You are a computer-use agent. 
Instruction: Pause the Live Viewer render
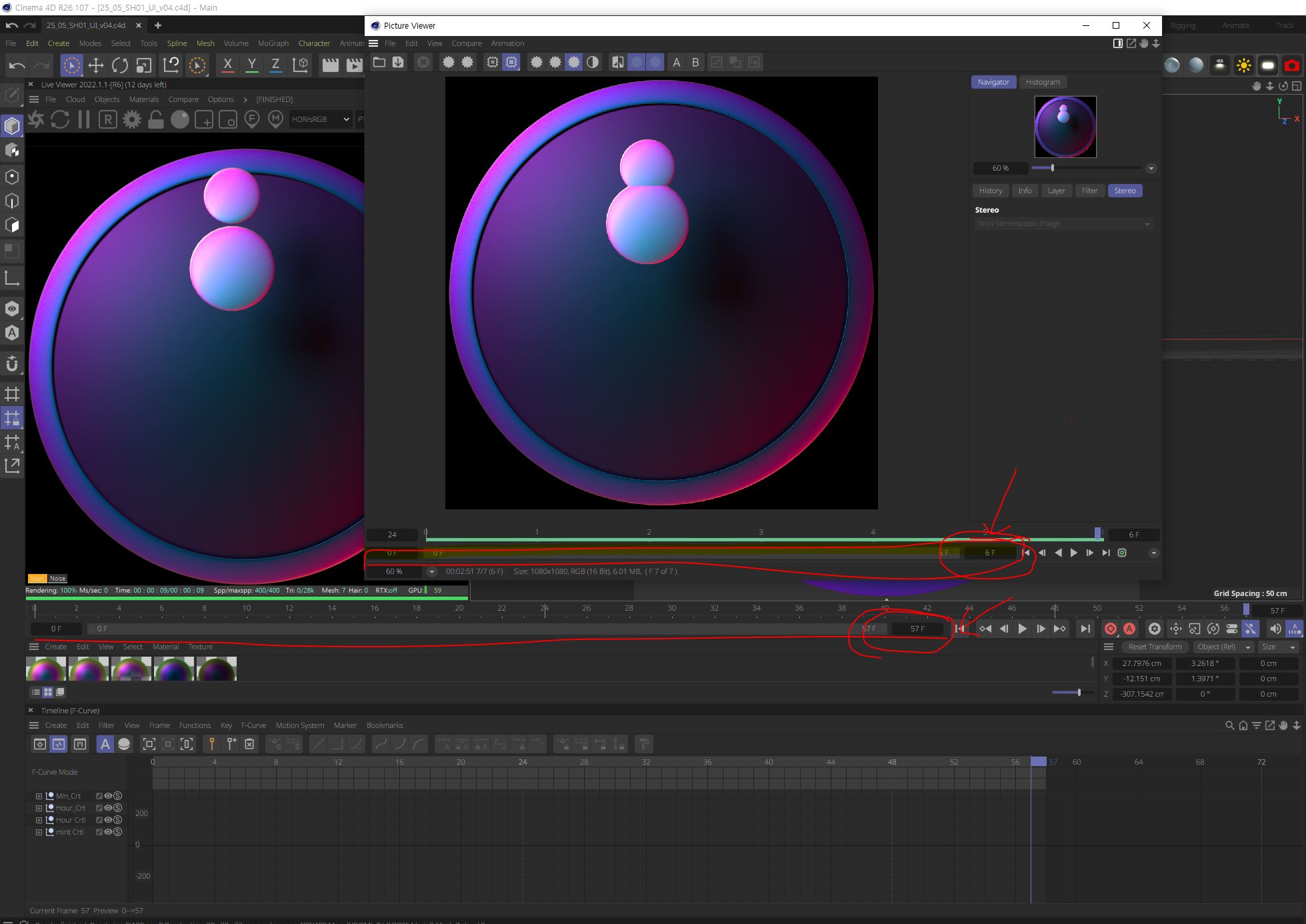[84, 120]
